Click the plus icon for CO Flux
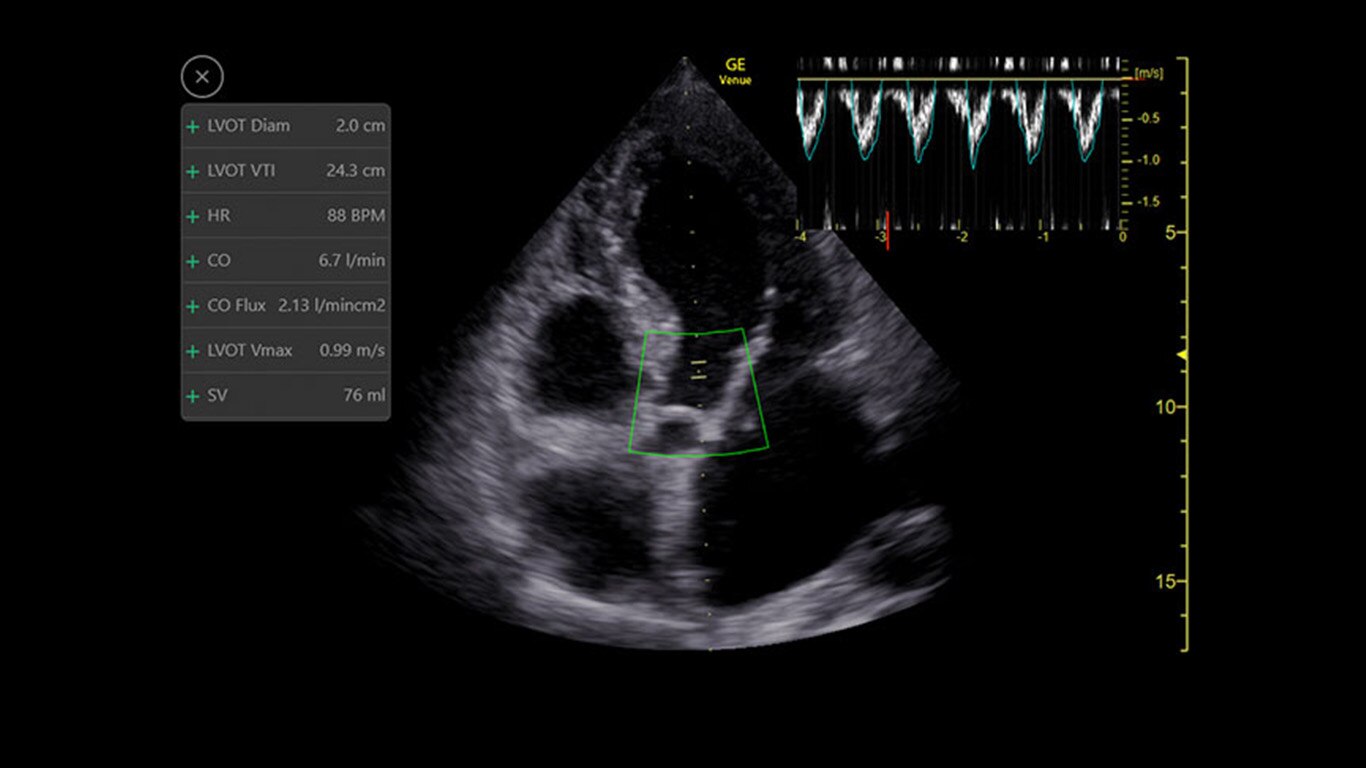Viewport: 1366px width, 768px height. click(191, 305)
